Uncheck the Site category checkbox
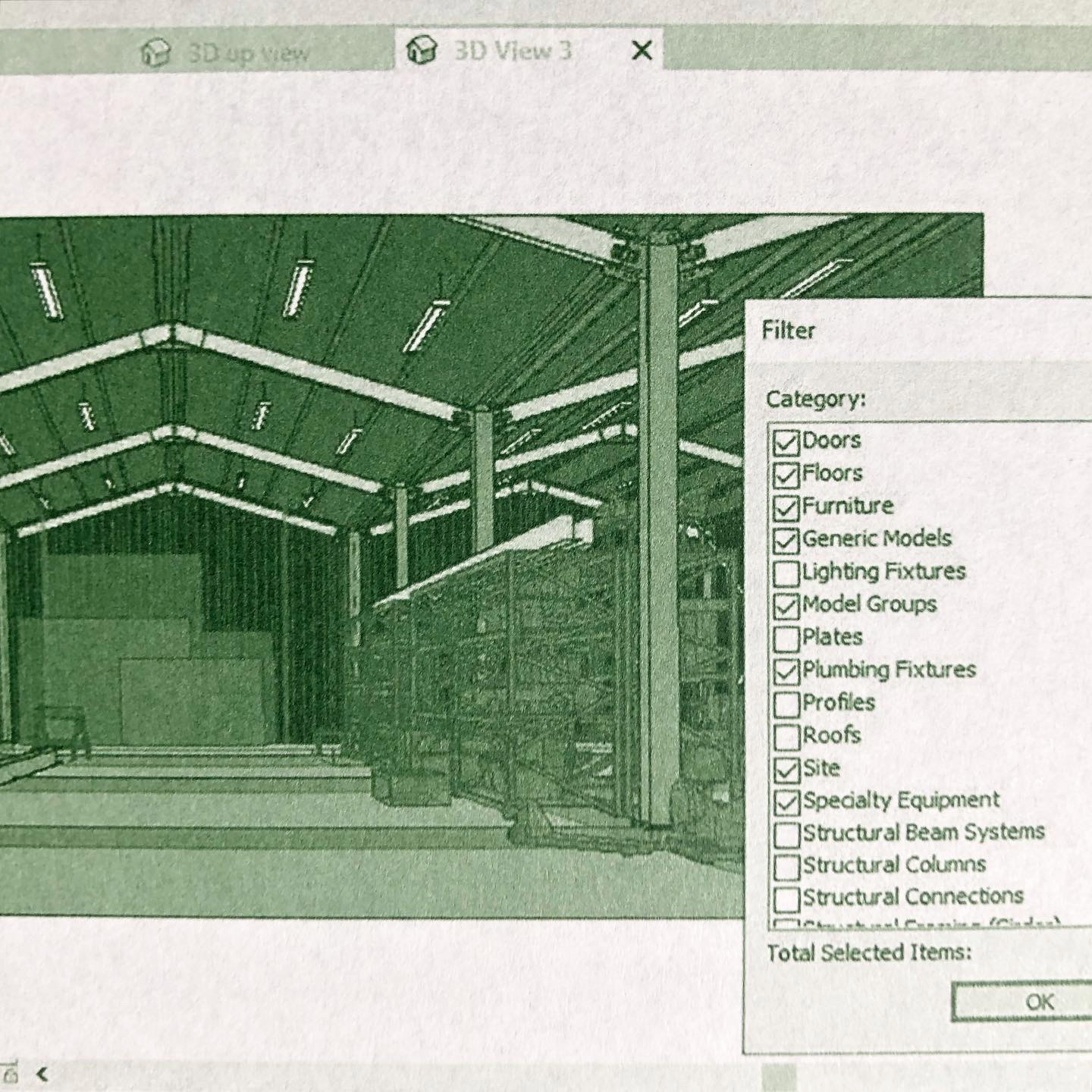This screenshot has height=1092, width=1092. coord(786,769)
